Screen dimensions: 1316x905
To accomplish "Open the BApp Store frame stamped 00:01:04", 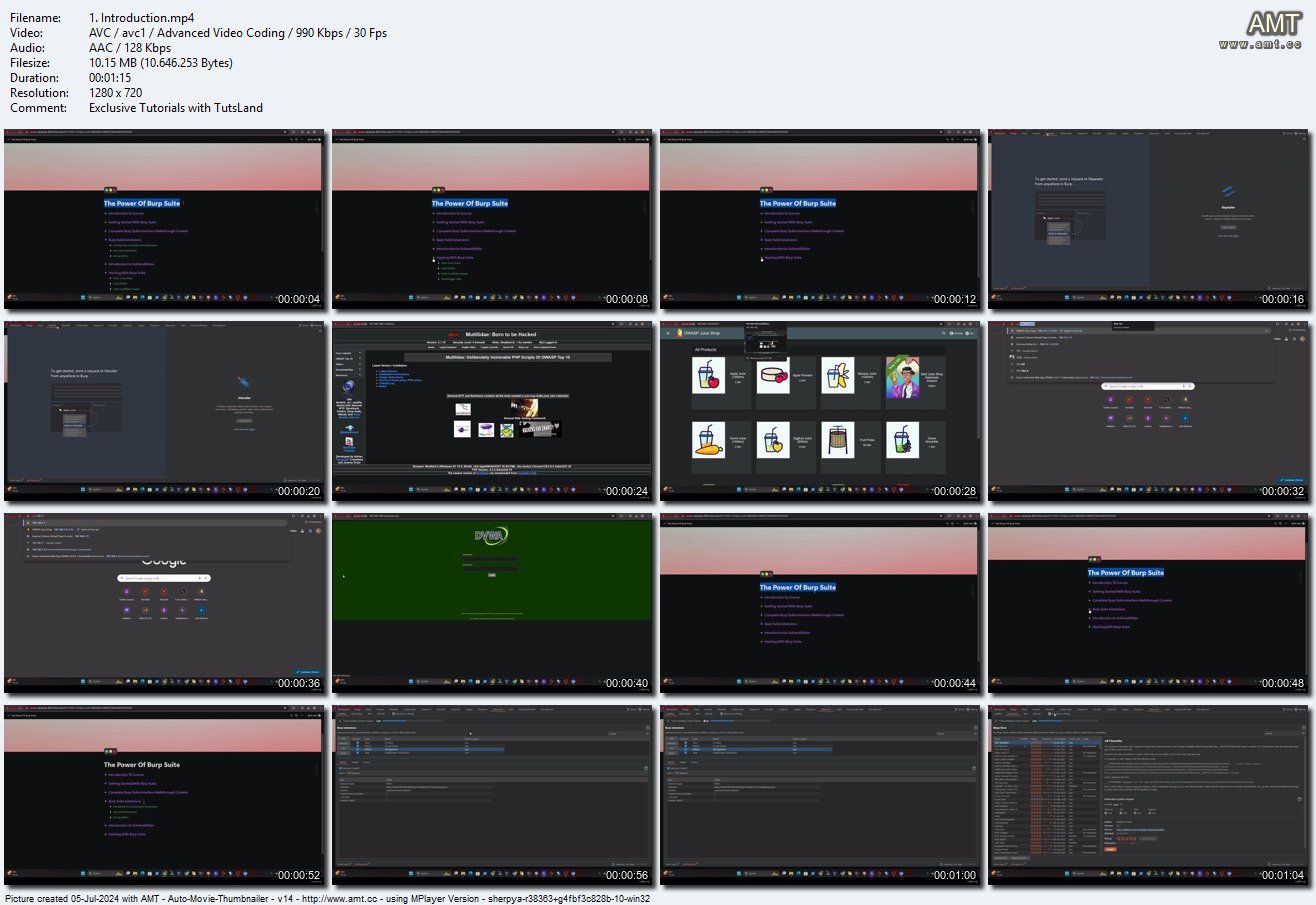I will [1148, 793].
